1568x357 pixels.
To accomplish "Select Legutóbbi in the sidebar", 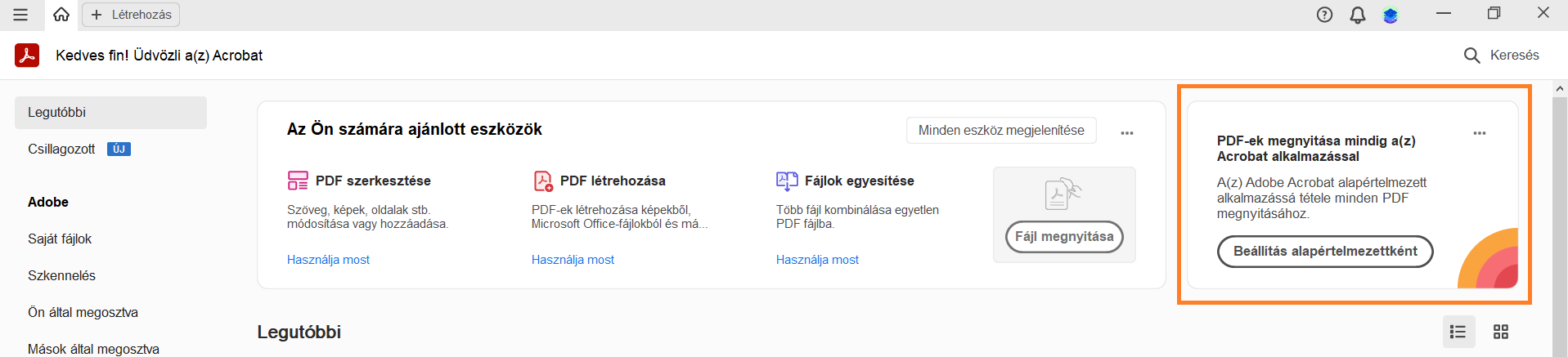I will [x=110, y=113].
